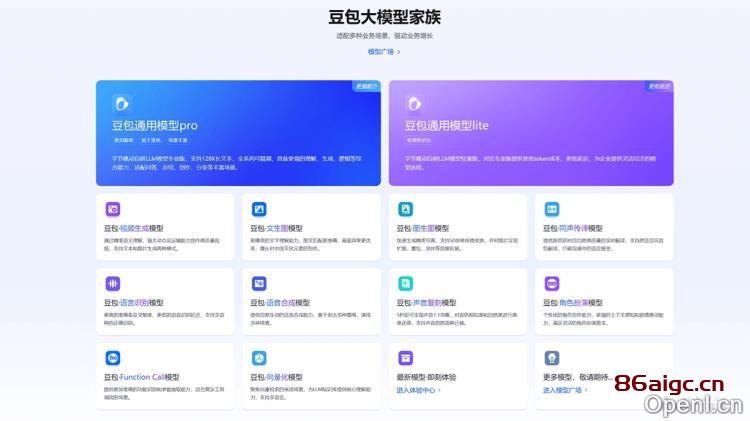Click the 最新模型·即刻体验 box icon

click(406, 358)
